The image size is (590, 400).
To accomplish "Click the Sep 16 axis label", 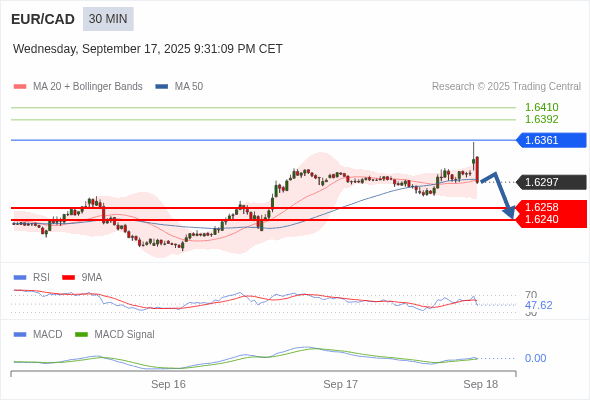I will [168, 384].
